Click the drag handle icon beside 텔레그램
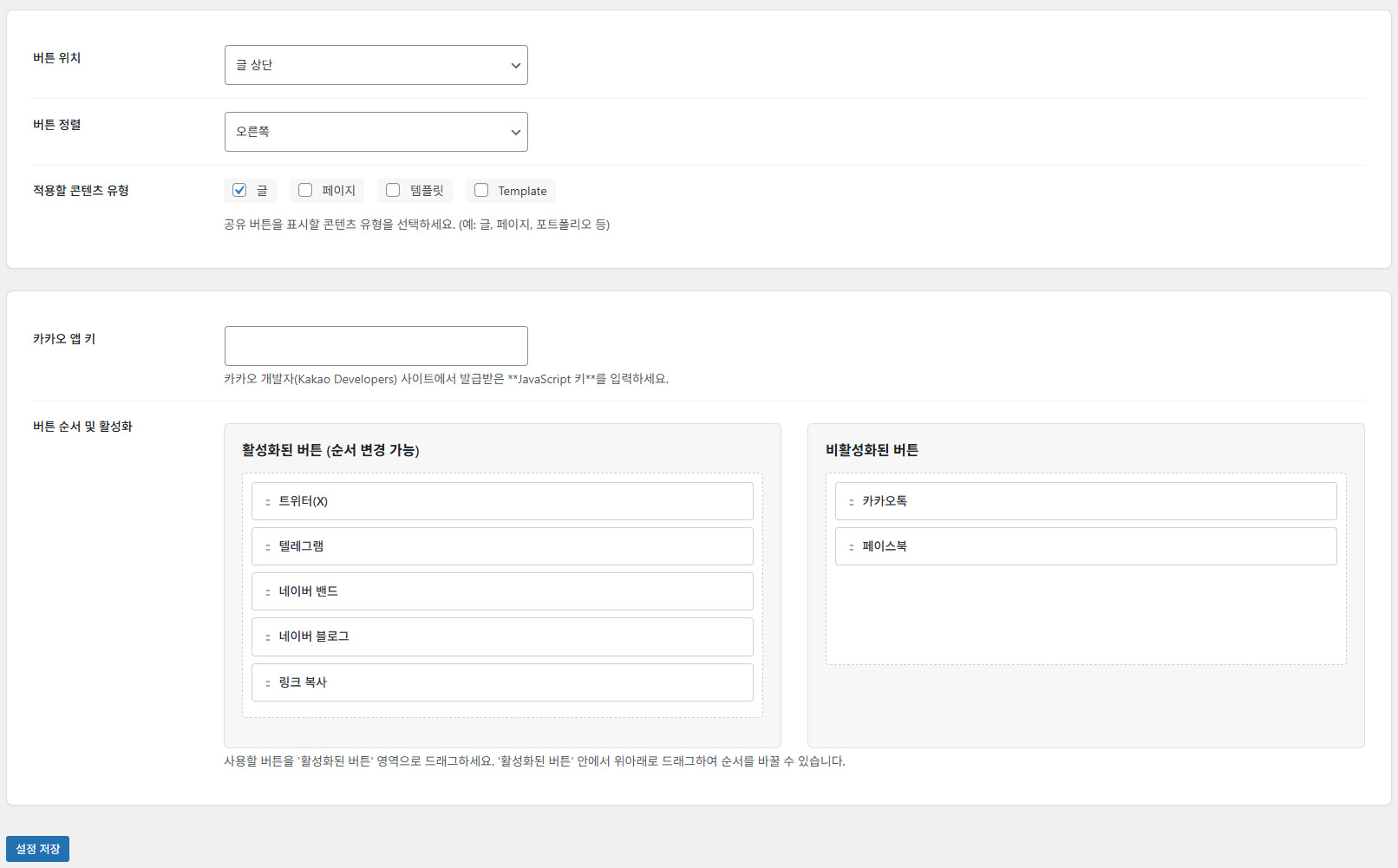 pyautogui.click(x=268, y=547)
